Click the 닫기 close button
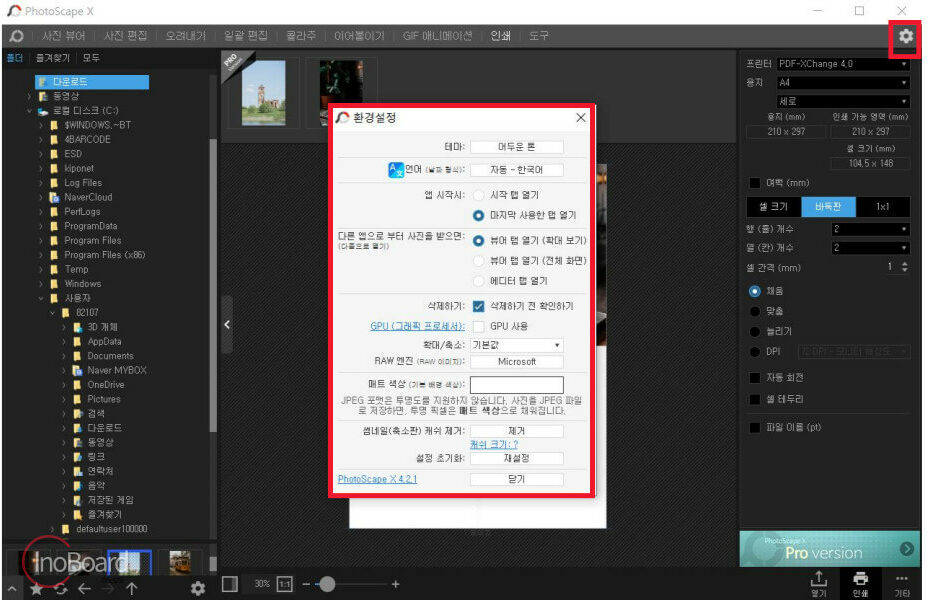Image resolution: width=930 pixels, height=600 pixels. (x=517, y=479)
